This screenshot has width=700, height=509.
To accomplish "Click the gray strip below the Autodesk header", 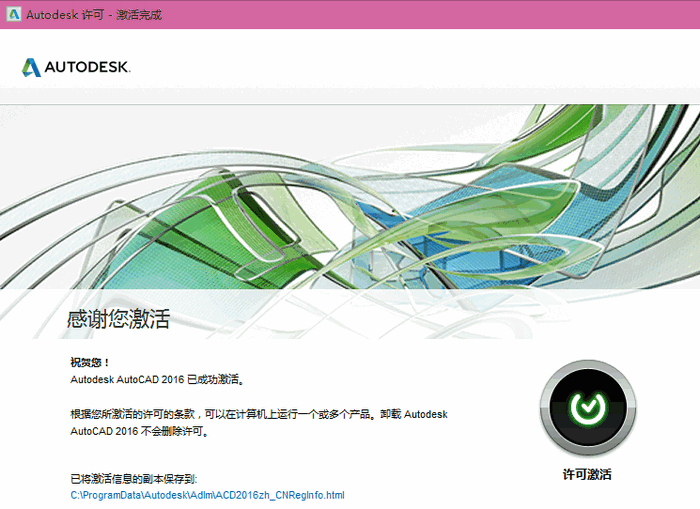I will click(x=350, y=96).
